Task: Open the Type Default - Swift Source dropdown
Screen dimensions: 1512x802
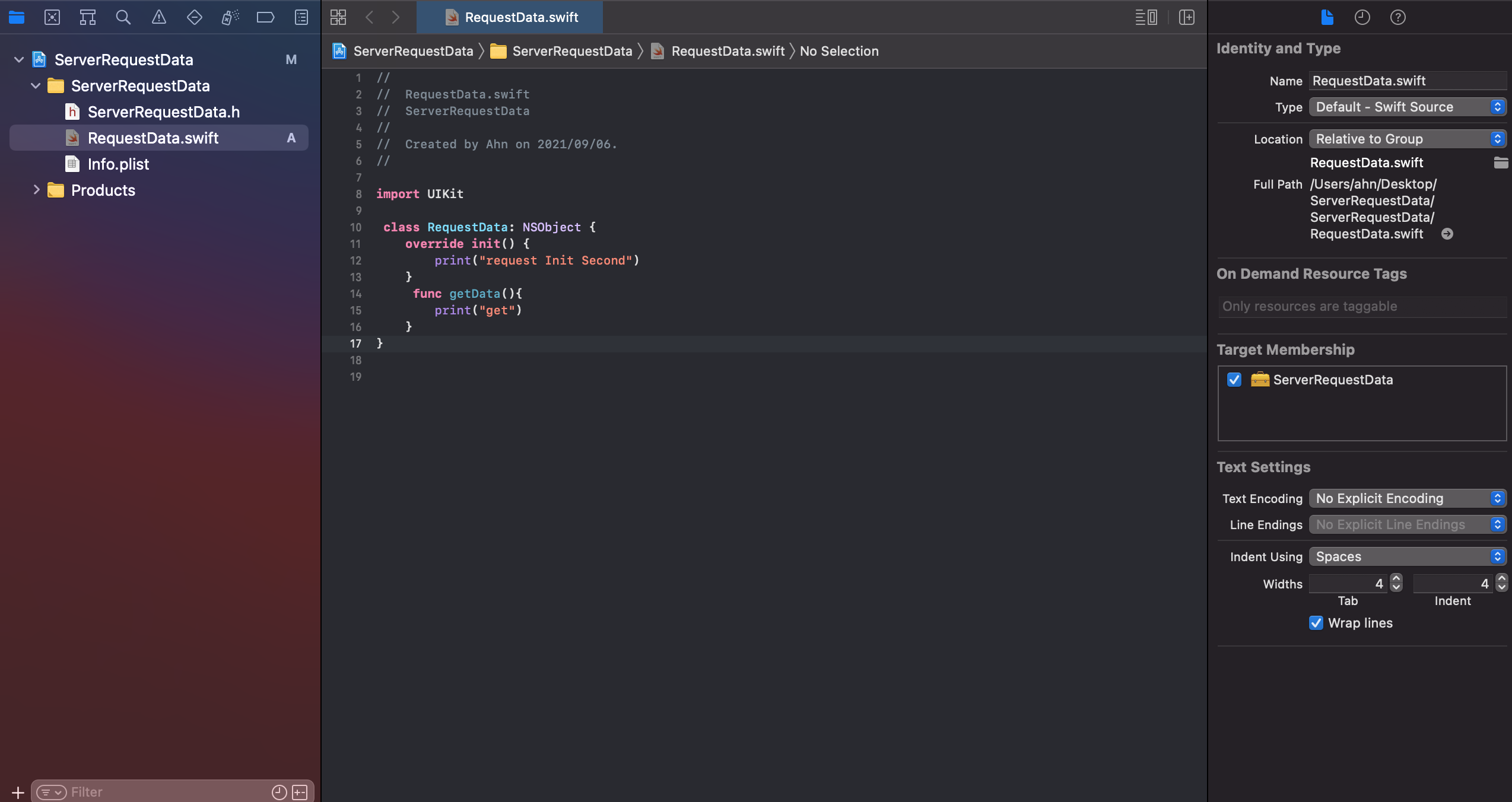Action: coord(1406,107)
